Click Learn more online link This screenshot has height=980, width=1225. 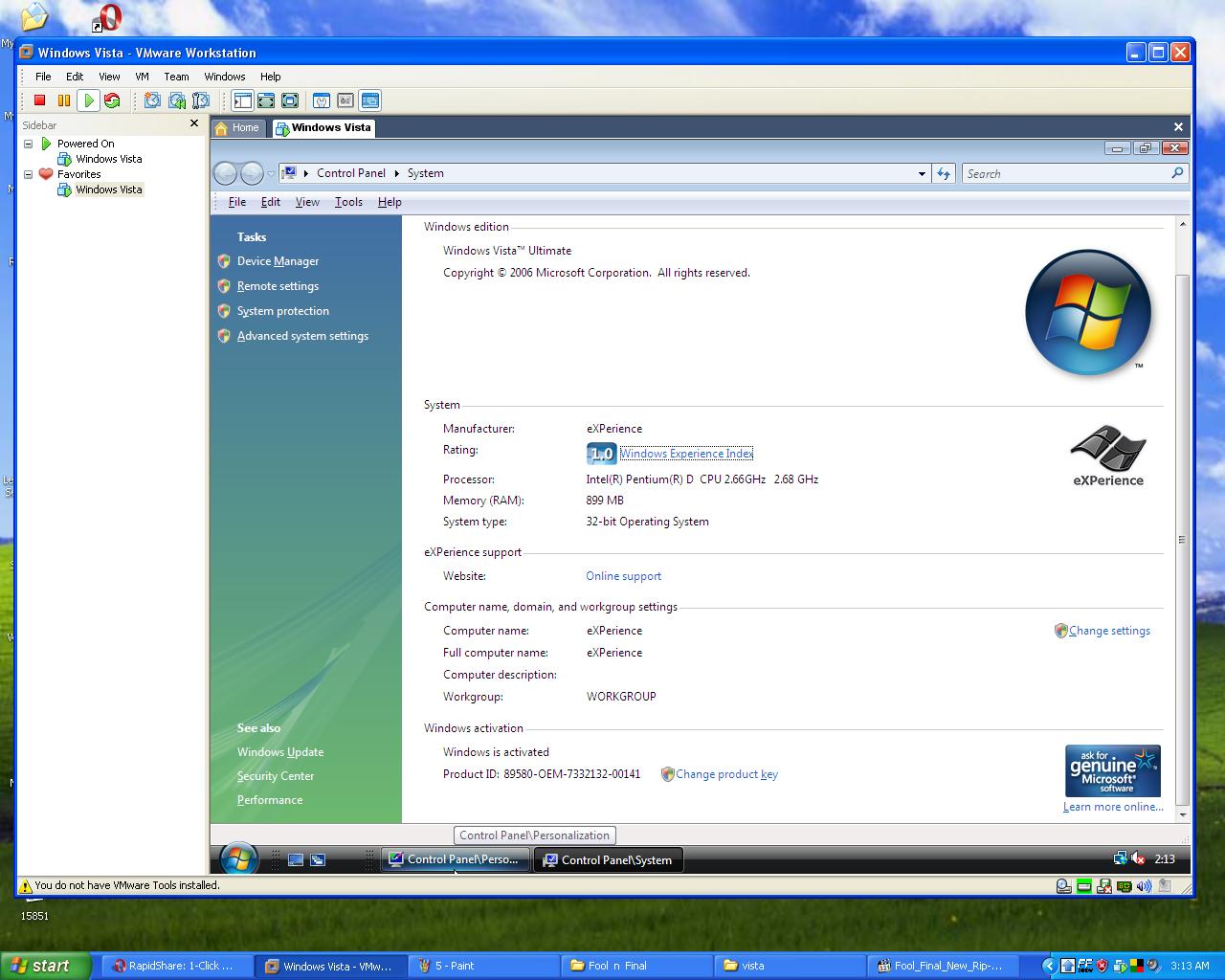[1113, 807]
